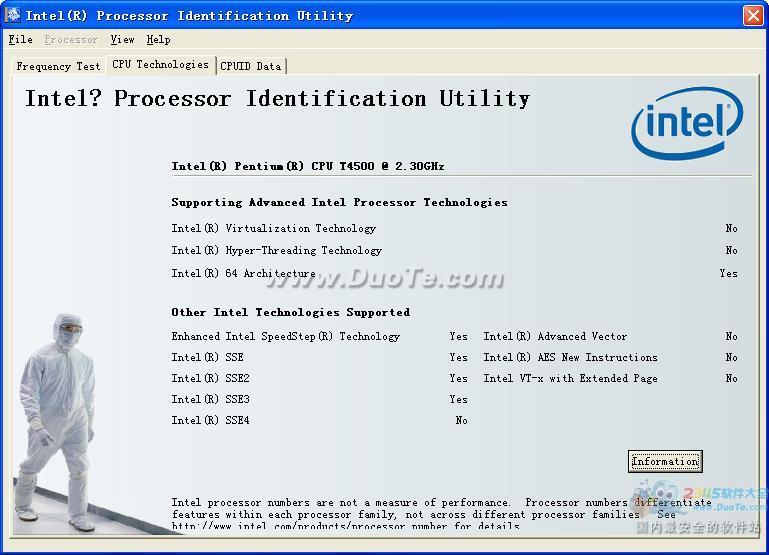Click the Intel(R) SSE2 label
The height and width of the screenshot is (555, 769).
(210, 378)
